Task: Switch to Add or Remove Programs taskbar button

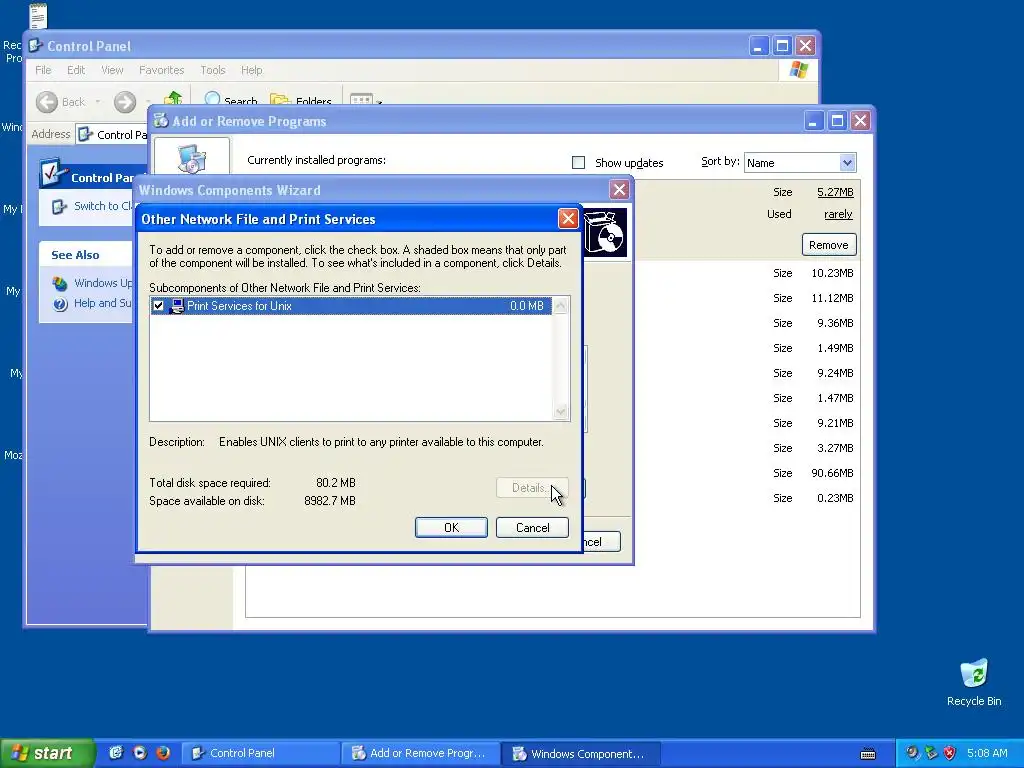Action: (x=421, y=753)
